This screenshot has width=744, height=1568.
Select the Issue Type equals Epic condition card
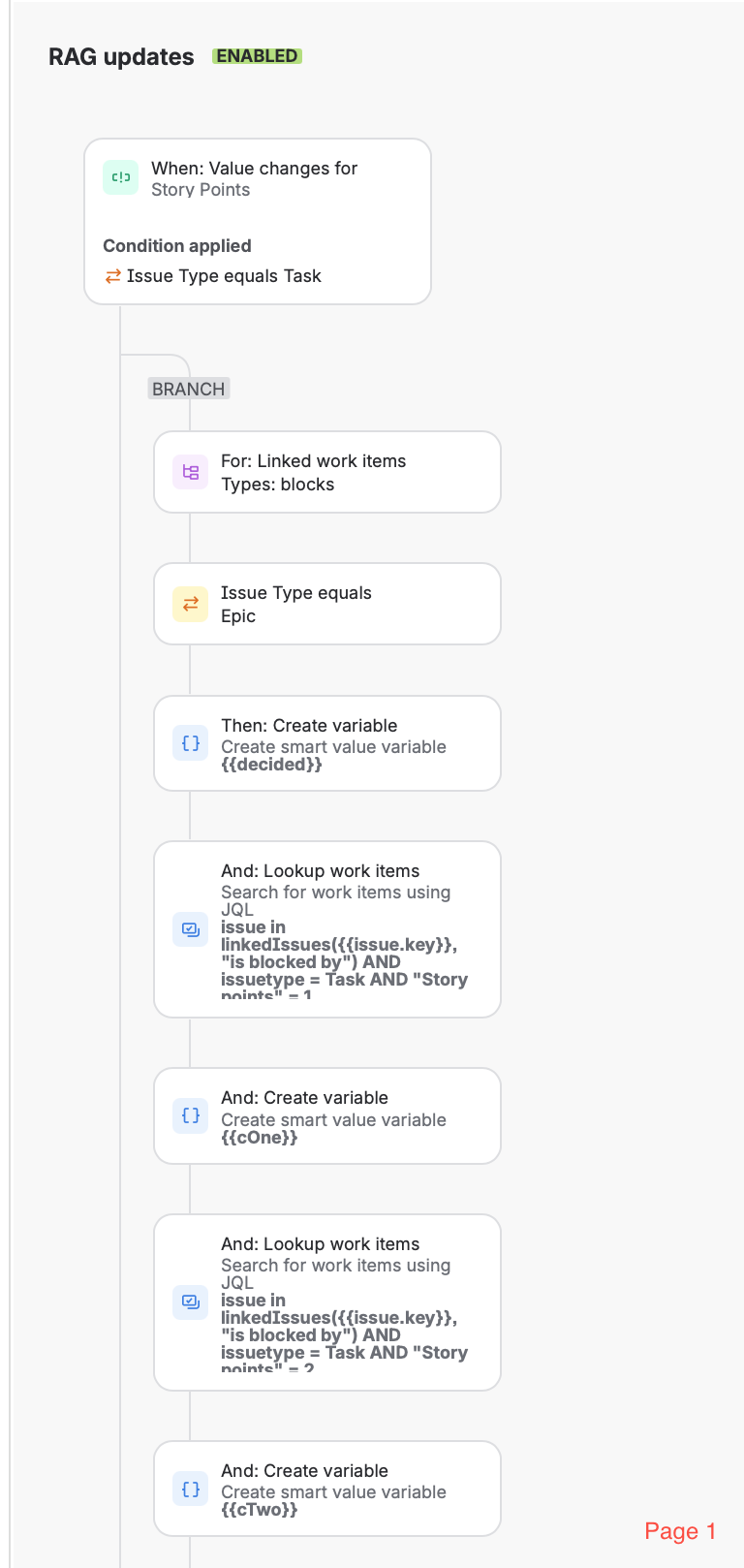pyautogui.click(x=327, y=604)
